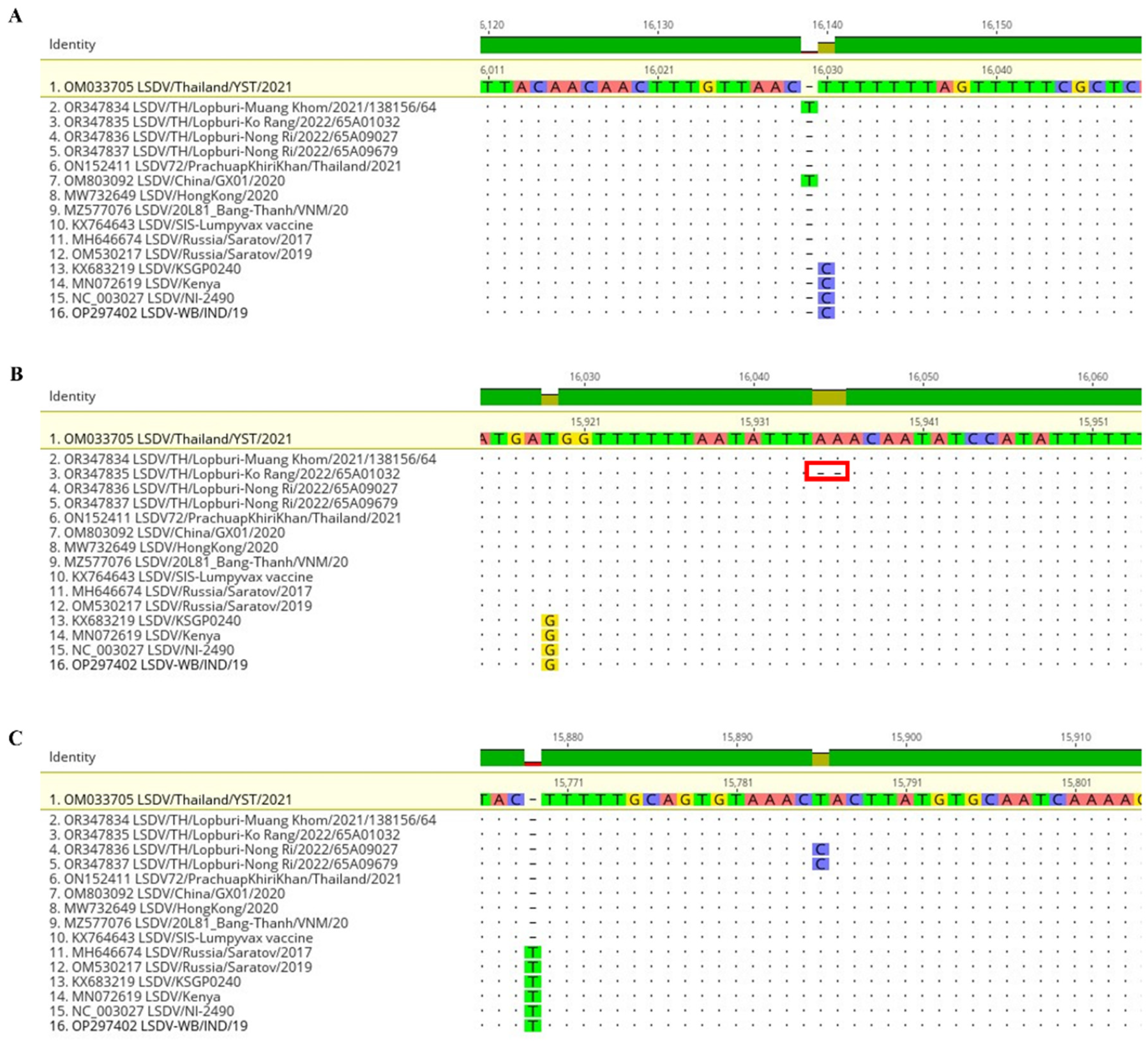Click OR347834 Lopburi-Muang Khom label in panel A
1148x1042 pixels.
(x=242, y=107)
